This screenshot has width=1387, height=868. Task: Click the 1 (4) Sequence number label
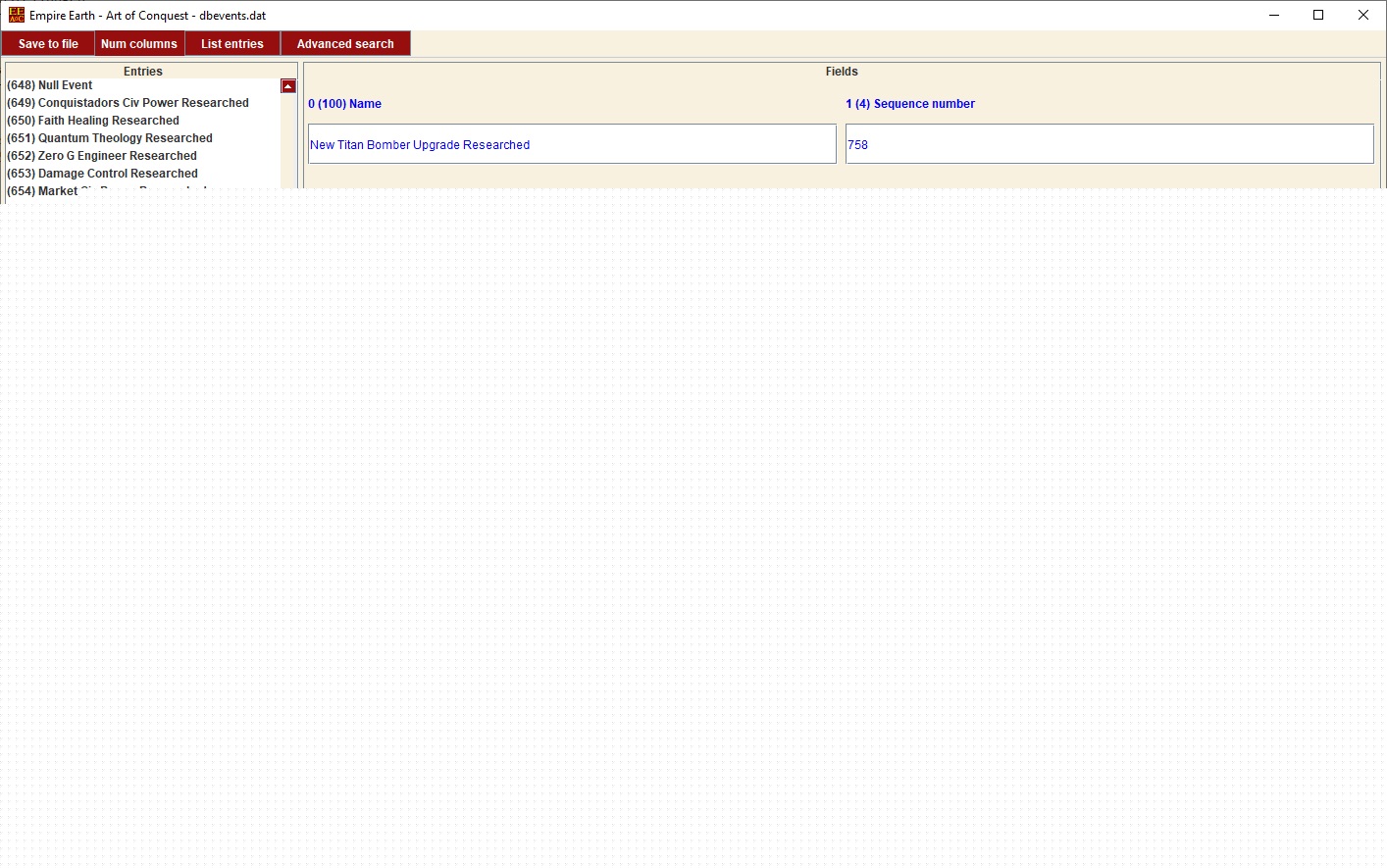coord(910,104)
